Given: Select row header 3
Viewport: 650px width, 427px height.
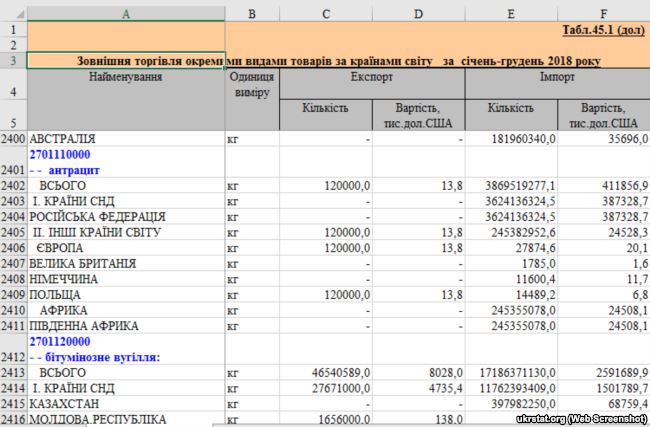Looking at the screenshot, I should (x=14, y=61).
